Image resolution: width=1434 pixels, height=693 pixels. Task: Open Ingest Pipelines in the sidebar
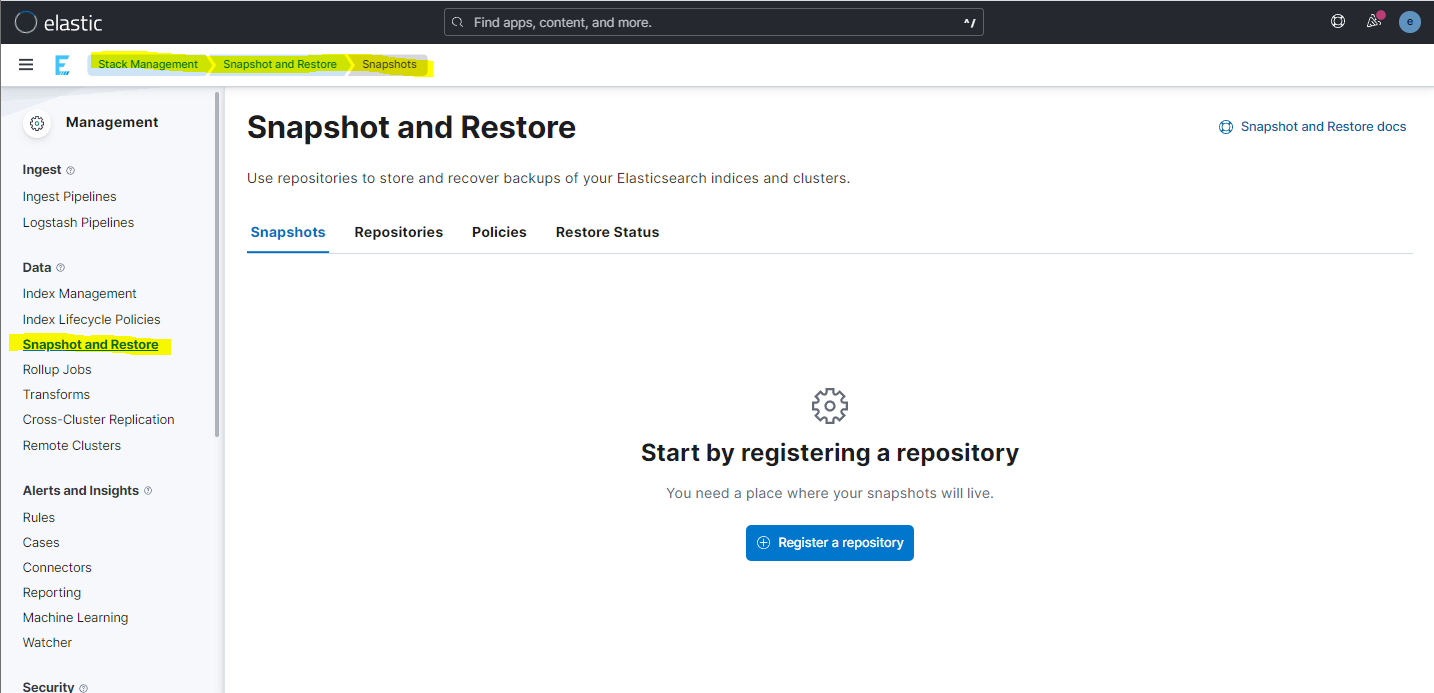point(70,197)
